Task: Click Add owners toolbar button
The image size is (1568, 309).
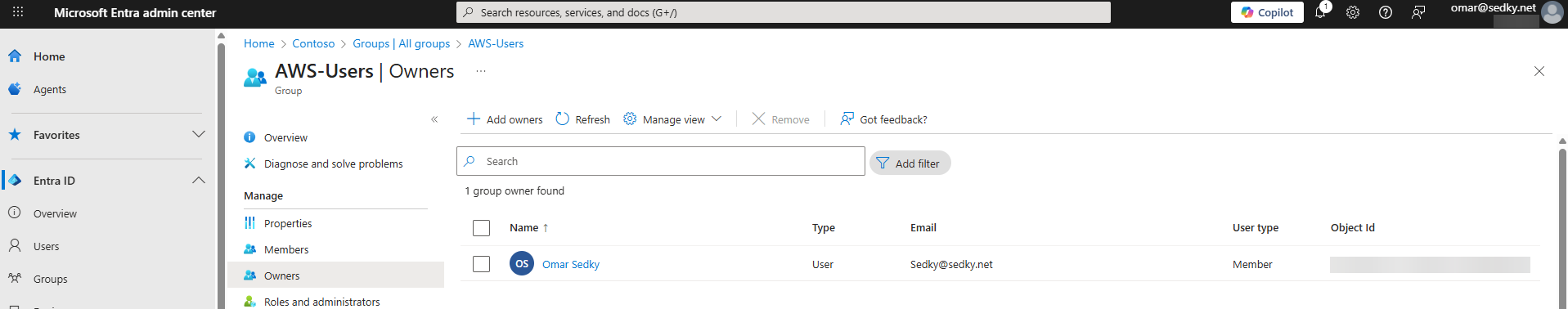Action: click(505, 119)
